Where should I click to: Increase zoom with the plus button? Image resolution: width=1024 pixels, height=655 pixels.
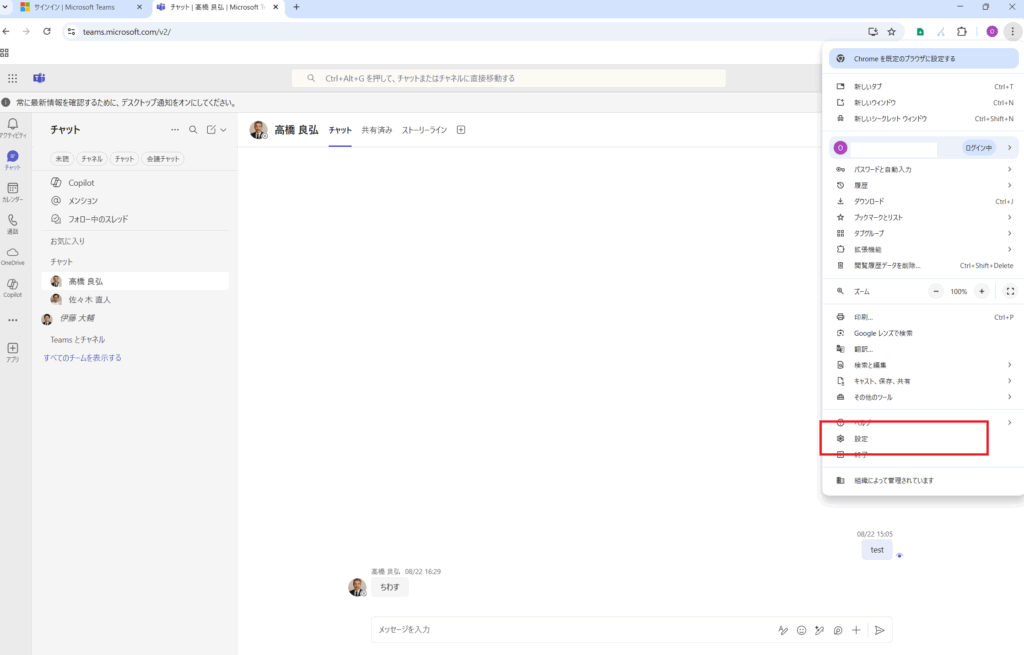(982, 291)
